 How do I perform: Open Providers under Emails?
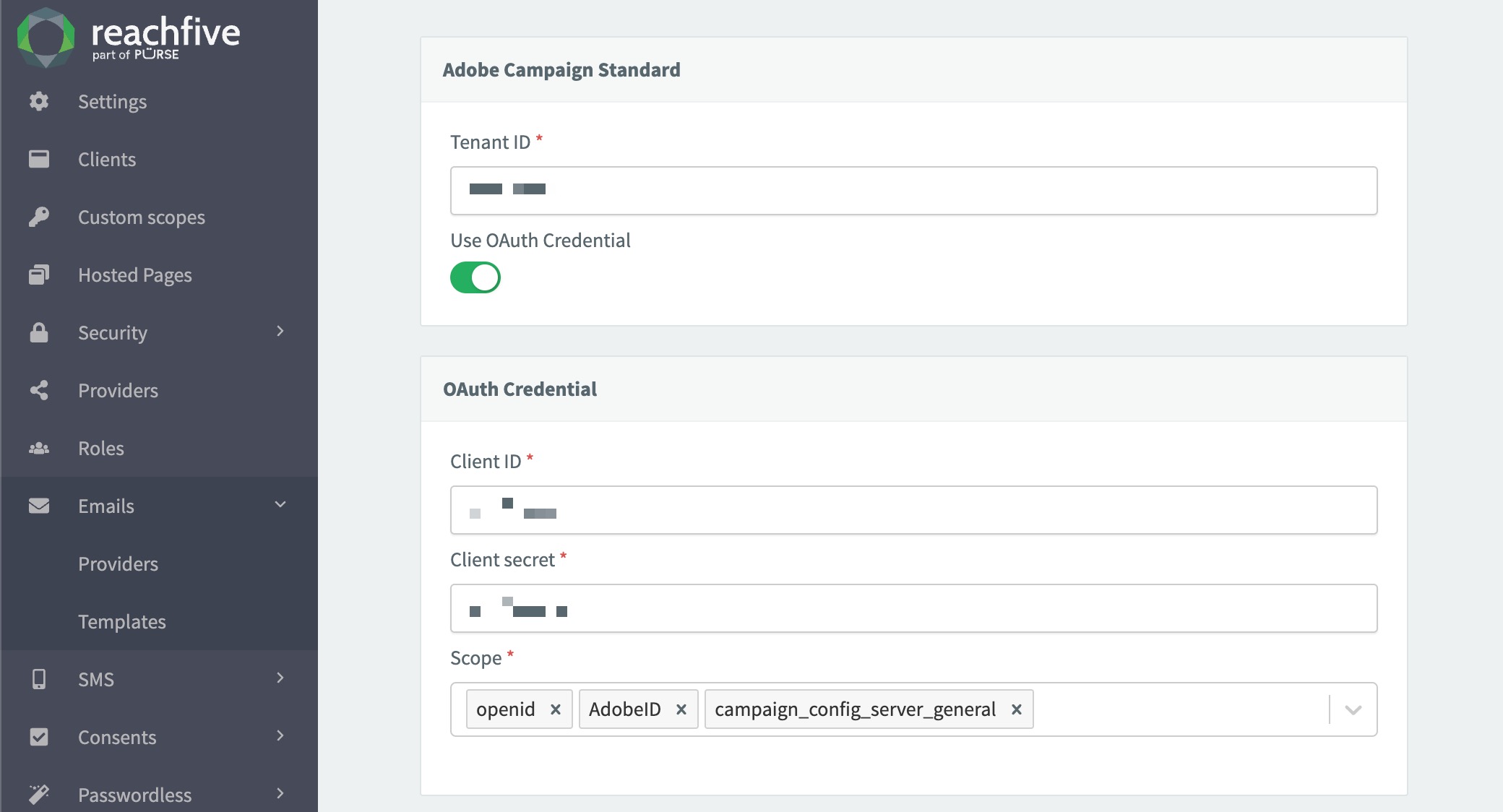click(x=119, y=563)
